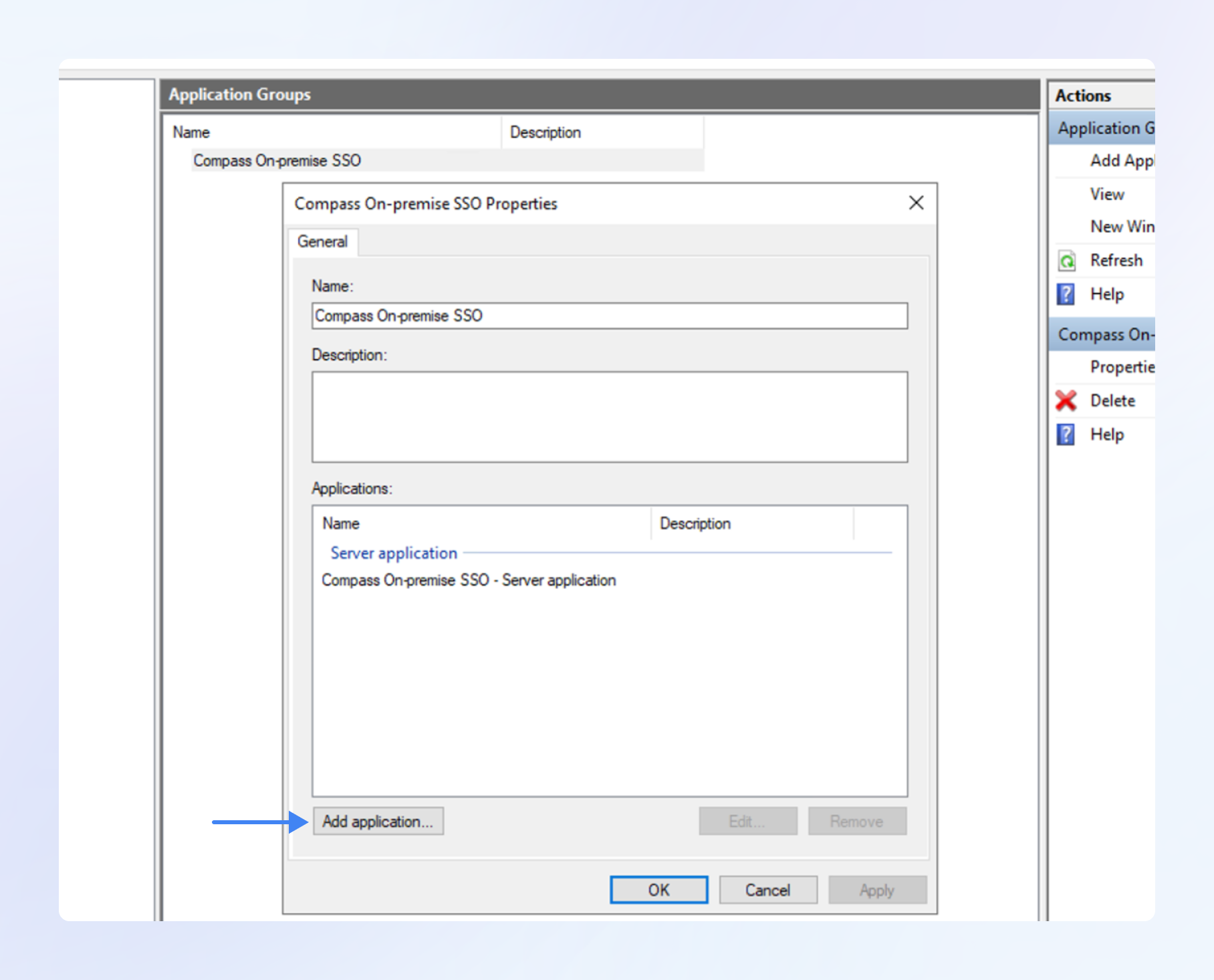This screenshot has width=1214, height=980.
Task: Click New Window action in Actions pane
Action: tap(1121, 227)
